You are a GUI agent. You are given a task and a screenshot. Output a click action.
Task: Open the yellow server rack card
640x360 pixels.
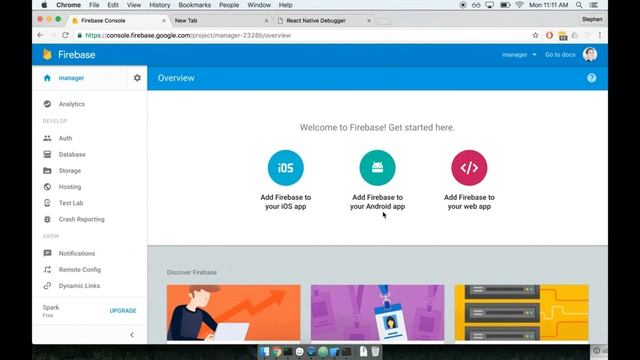pos(522,313)
